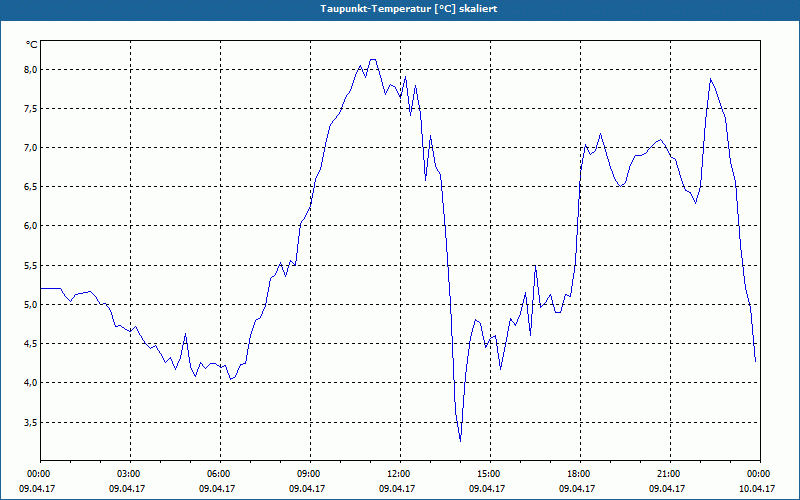Select the '4,5' y-axis value

click(x=30, y=344)
